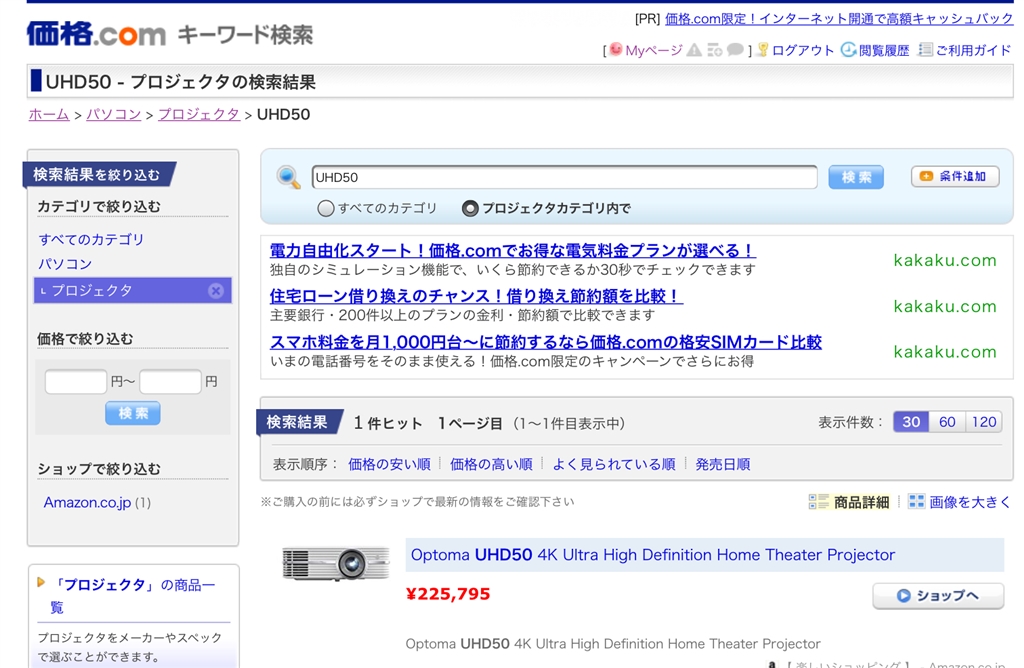The height and width of the screenshot is (668, 1024).
Task: Open the 電力自由化スタート ad link
Action: [513, 250]
